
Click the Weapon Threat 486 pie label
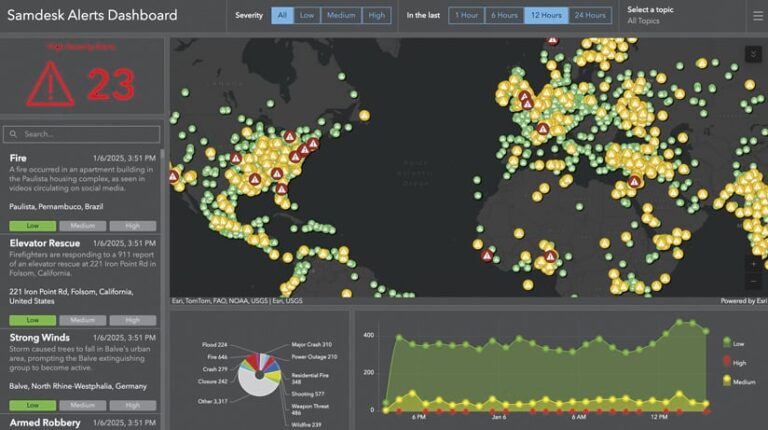pyautogui.click(x=310, y=409)
